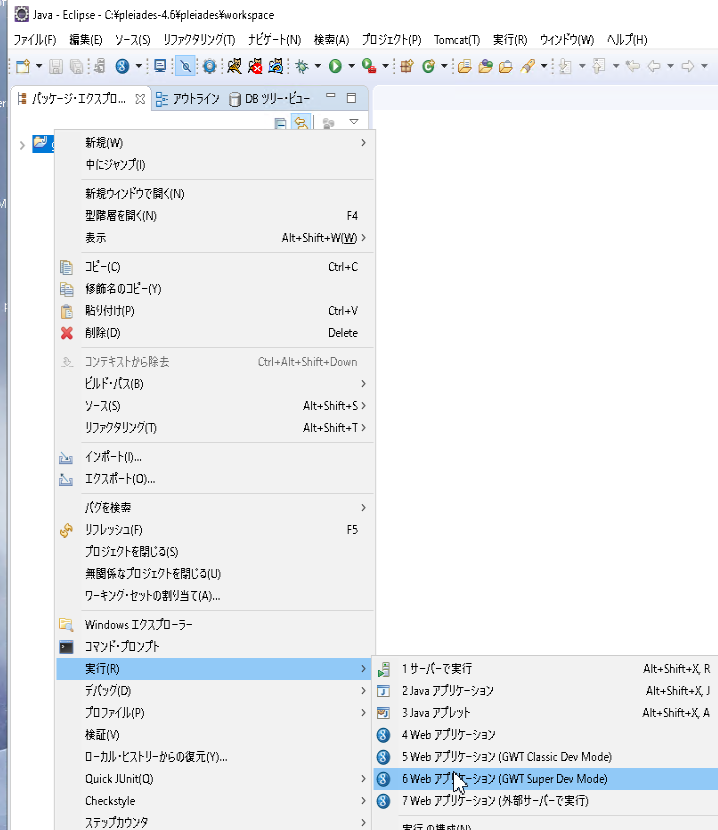Click the Back navigation arrow
This screenshot has height=830, width=718.
(x=654, y=66)
